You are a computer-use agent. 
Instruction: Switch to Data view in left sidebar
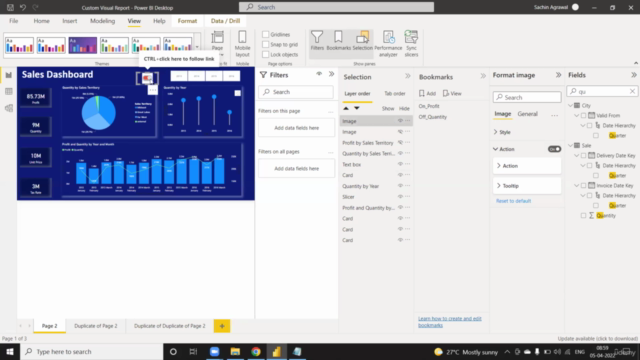(9, 91)
